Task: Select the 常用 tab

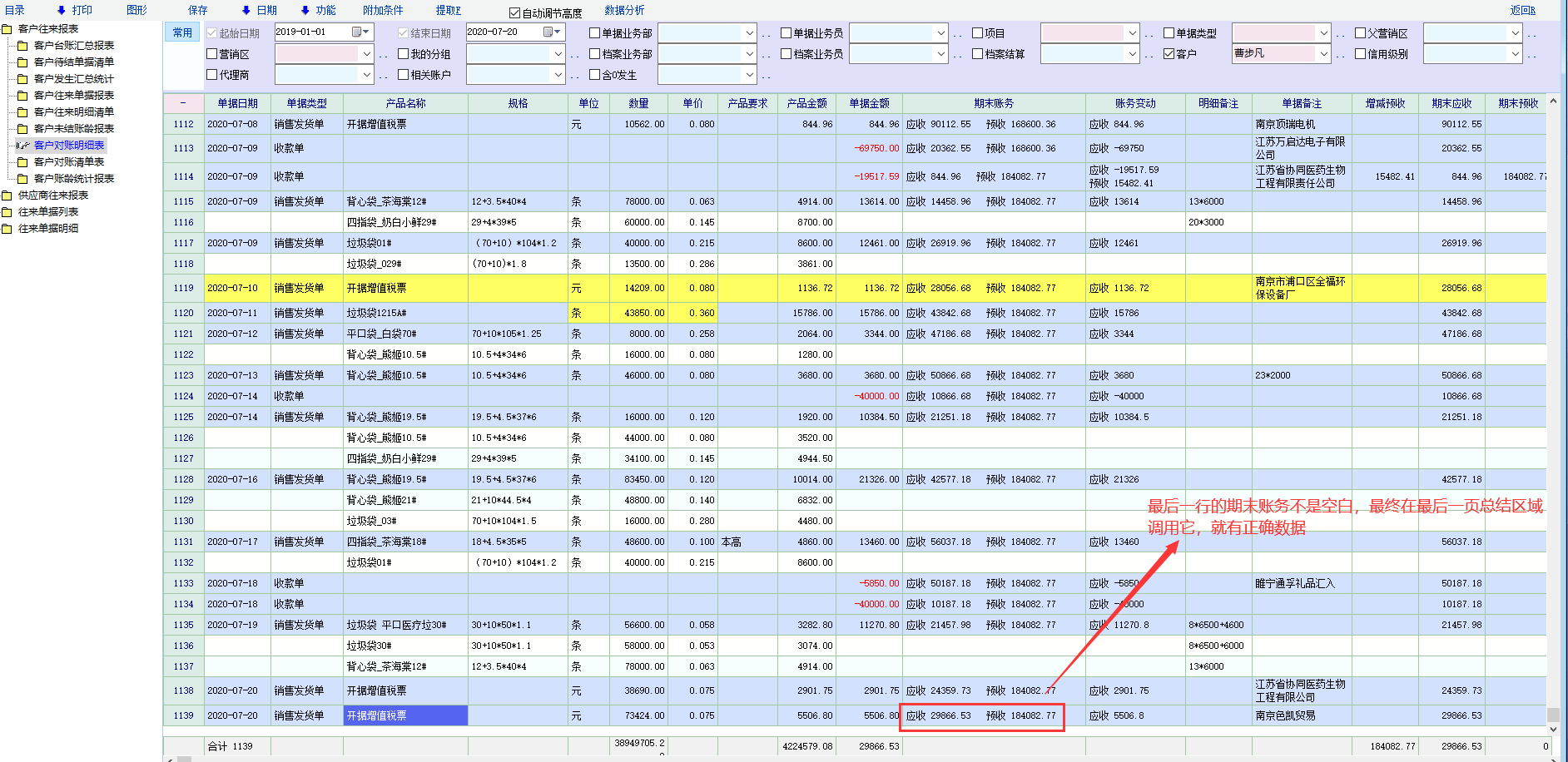Action: [x=182, y=33]
